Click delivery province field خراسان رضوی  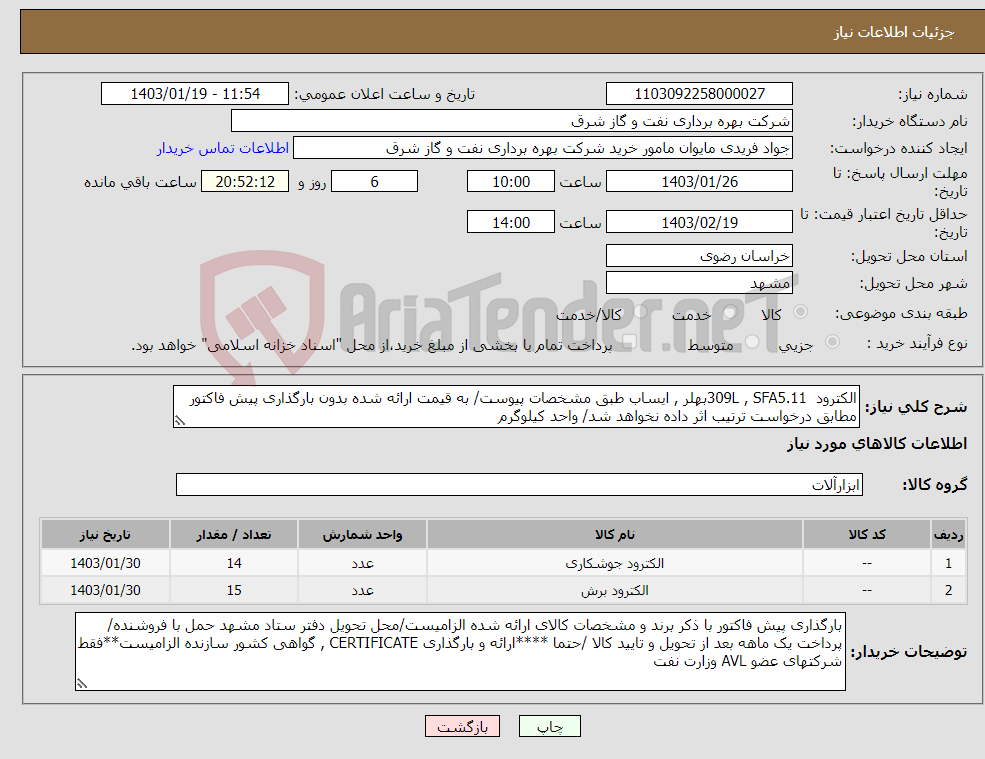pyautogui.click(x=699, y=256)
